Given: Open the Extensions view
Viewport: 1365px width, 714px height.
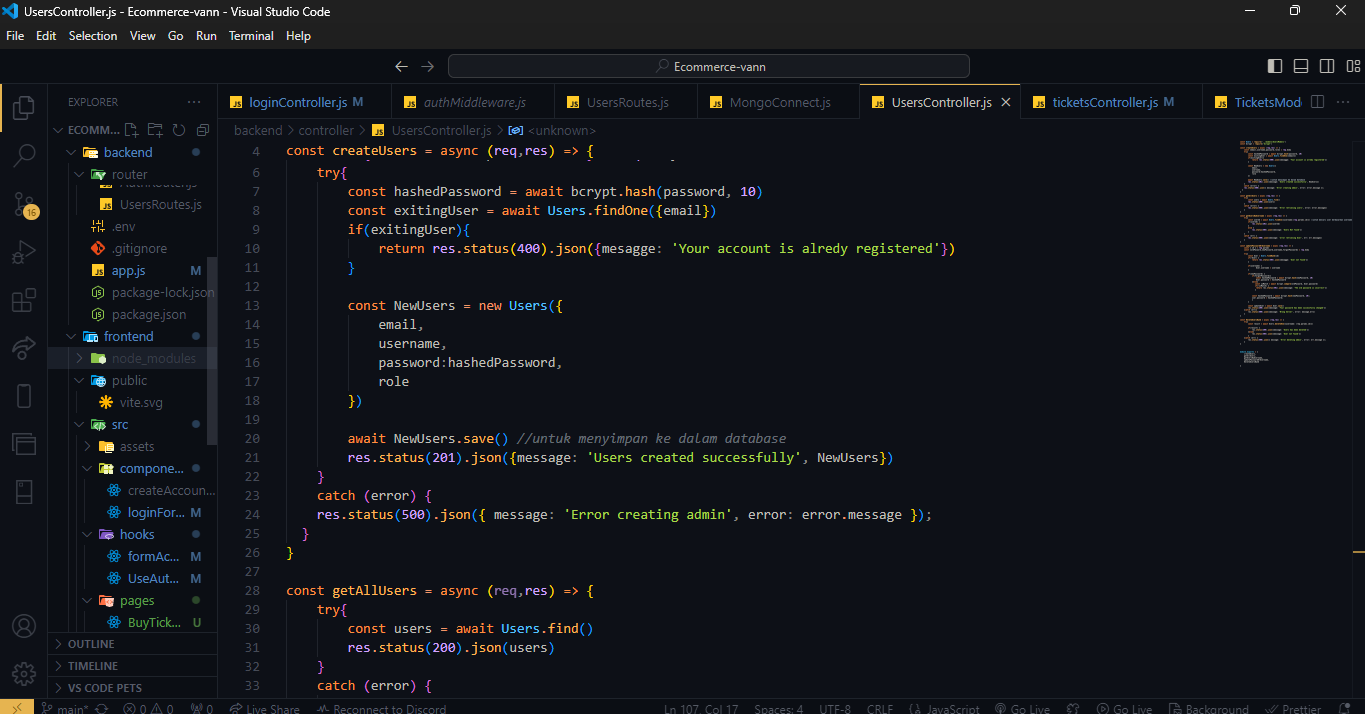Looking at the screenshot, I should tap(24, 301).
